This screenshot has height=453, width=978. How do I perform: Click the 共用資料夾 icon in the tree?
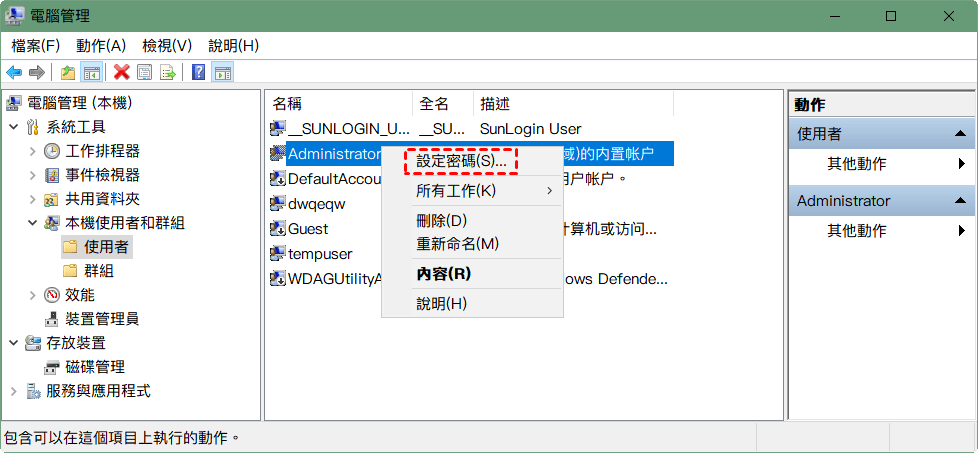click(52, 200)
